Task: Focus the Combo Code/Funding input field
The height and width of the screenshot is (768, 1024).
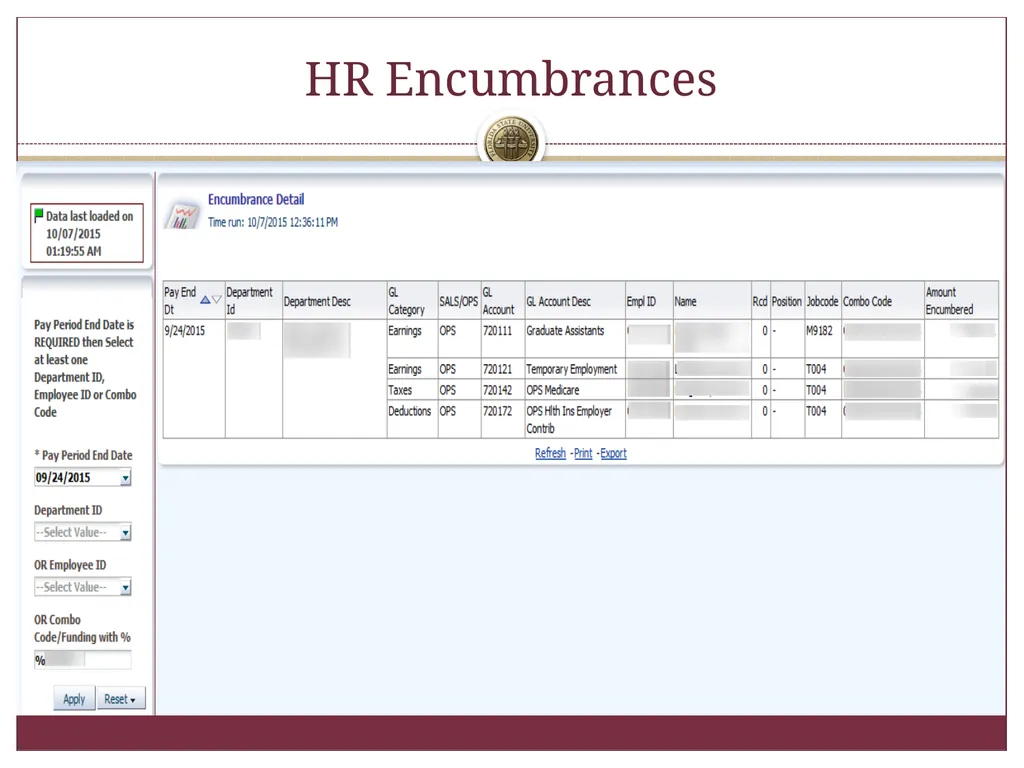Action: (x=83, y=660)
